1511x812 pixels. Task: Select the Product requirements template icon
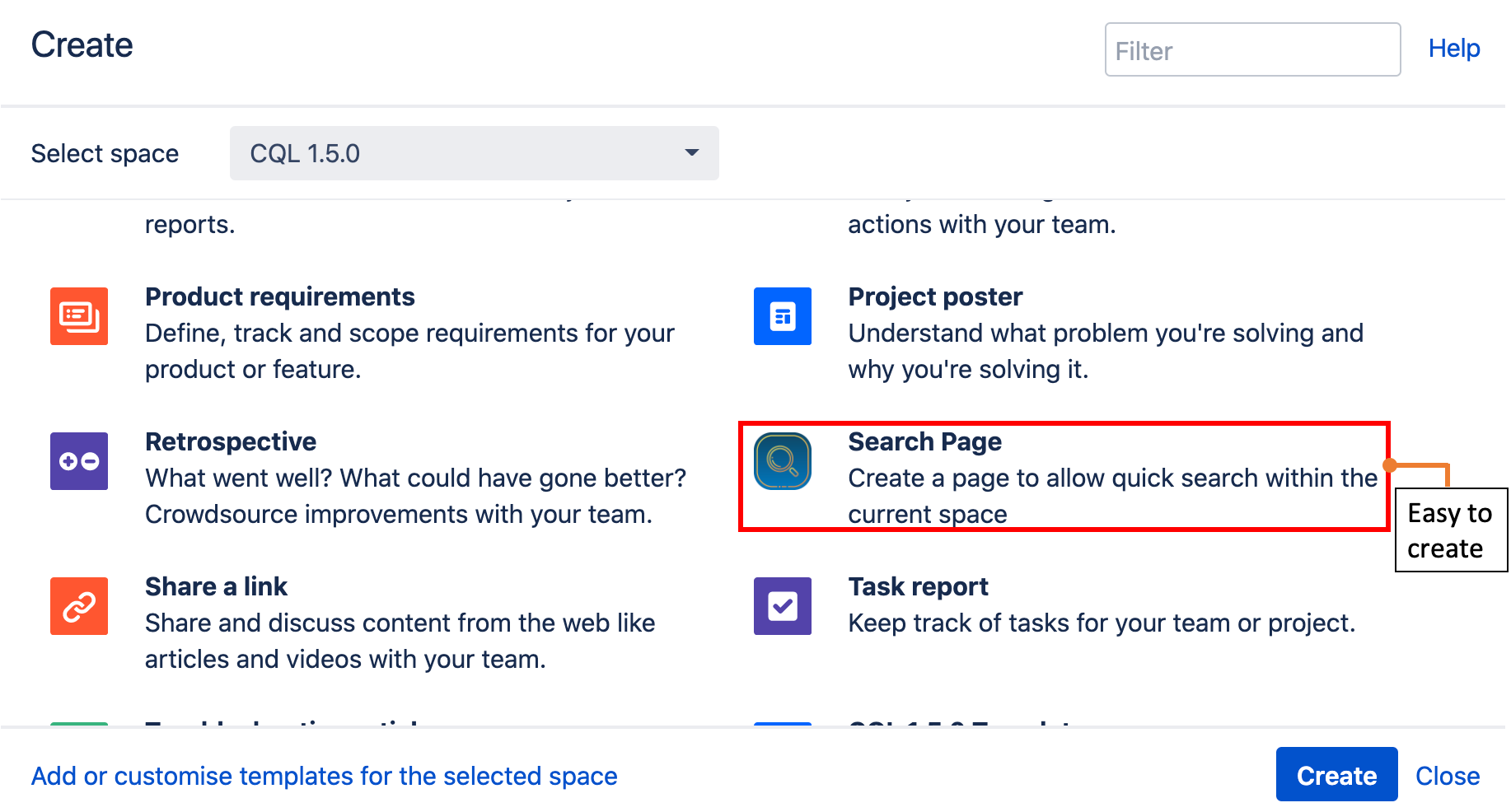click(x=78, y=316)
